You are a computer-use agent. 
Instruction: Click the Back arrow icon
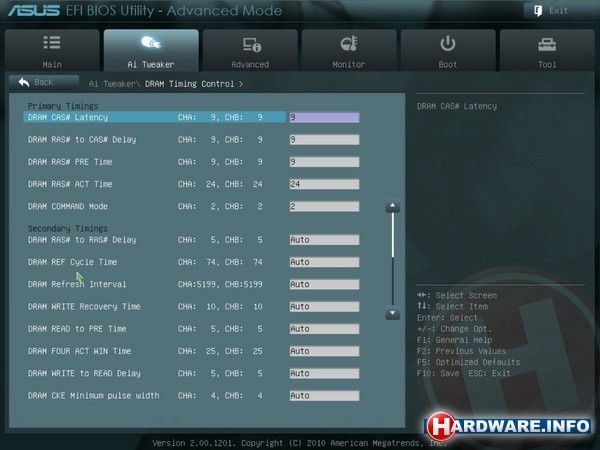point(22,83)
